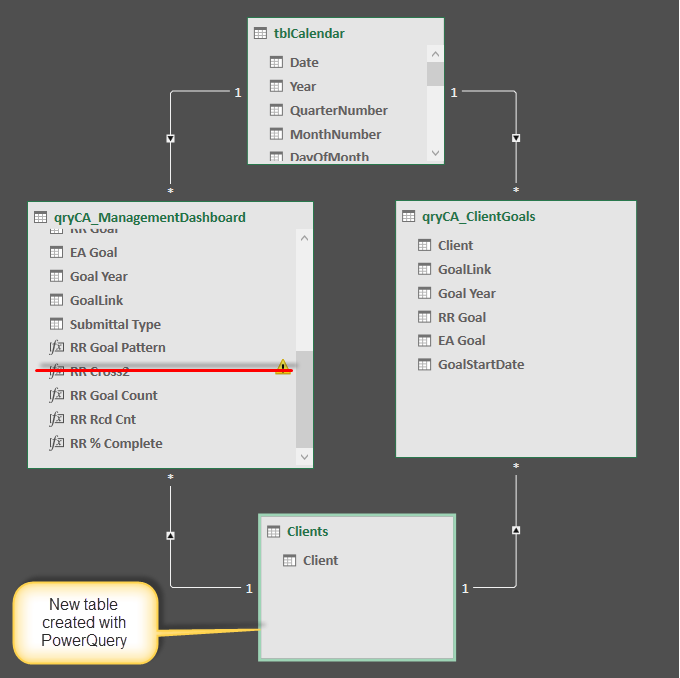Click the GoalLink column icon in ClientGoals
The width and height of the screenshot is (680, 678).
click(424, 269)
